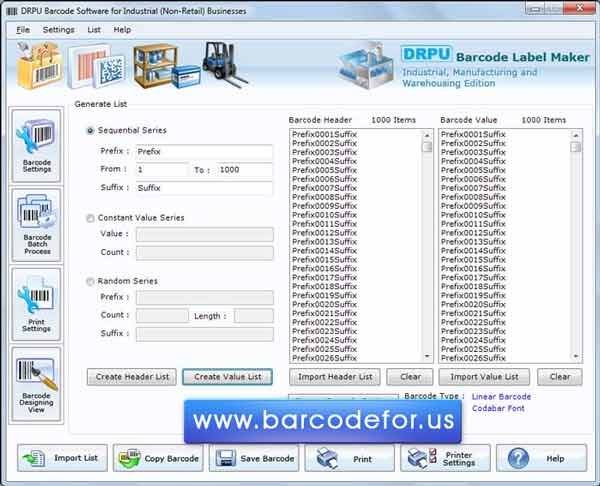Select Prefix0015Suffix in Barcode Header list
Viewport: 600px width, 486px height.
pyautogui.click(x=324, y=260)
